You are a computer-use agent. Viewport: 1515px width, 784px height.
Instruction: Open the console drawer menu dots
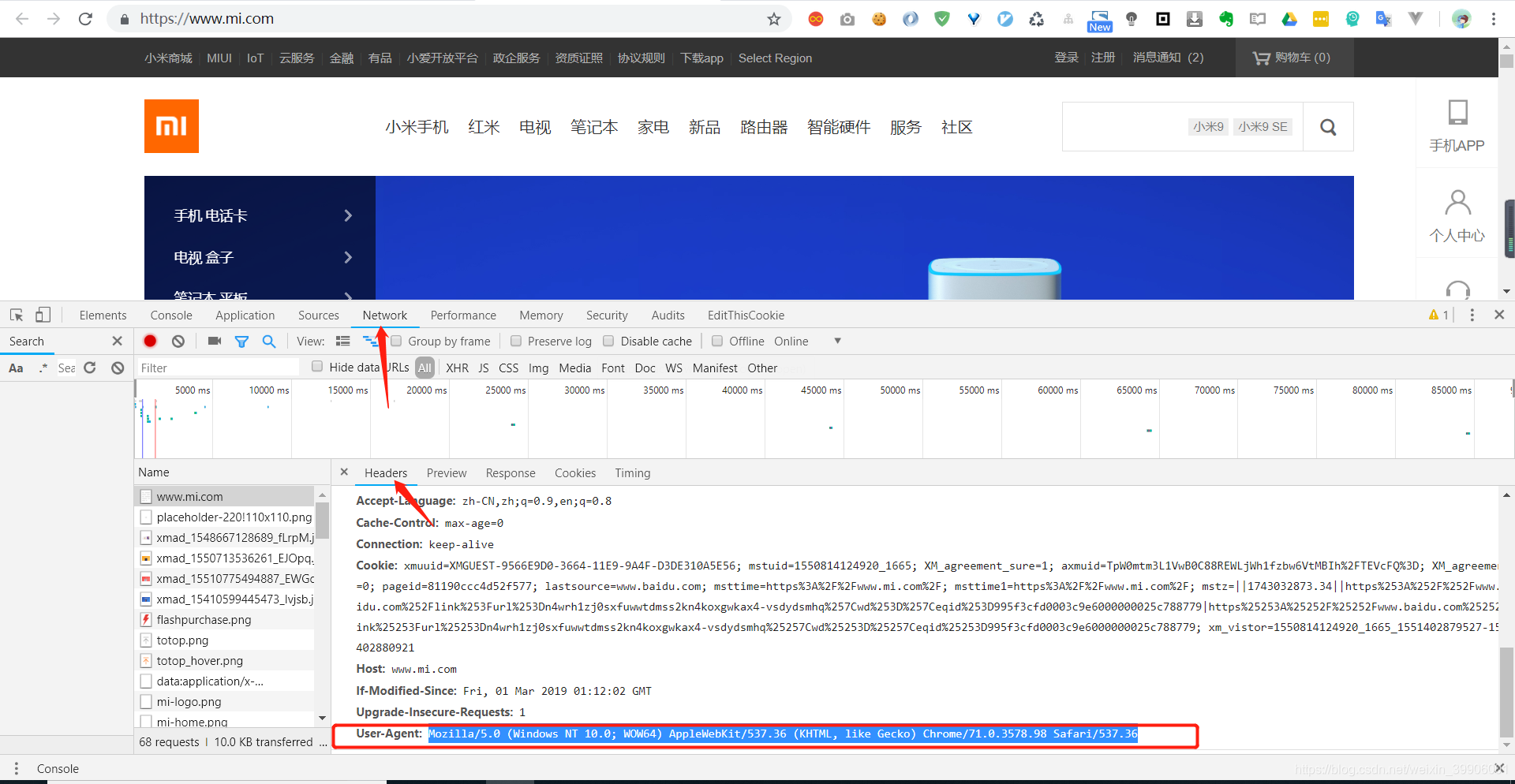click(x=17, y=768)
